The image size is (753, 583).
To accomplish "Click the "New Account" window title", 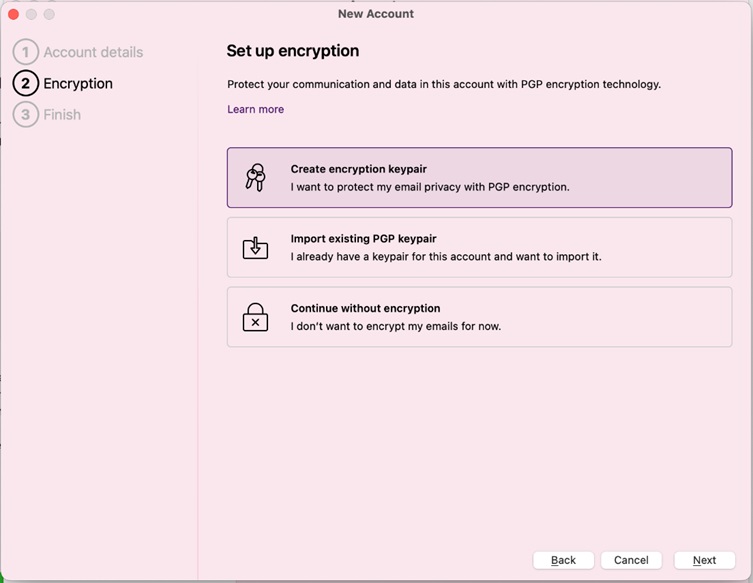I will 376,14.
